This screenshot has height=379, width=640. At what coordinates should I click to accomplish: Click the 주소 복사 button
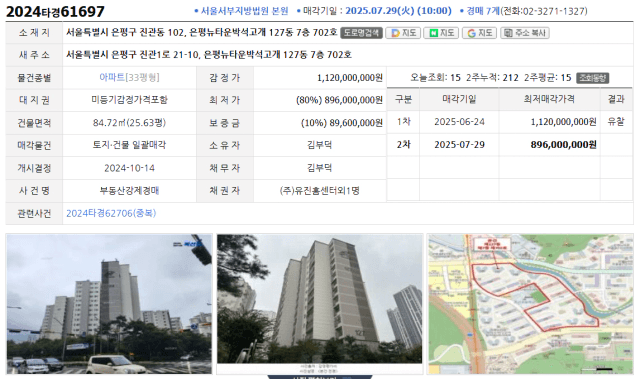pyautogui.click(x=524, y=33)
